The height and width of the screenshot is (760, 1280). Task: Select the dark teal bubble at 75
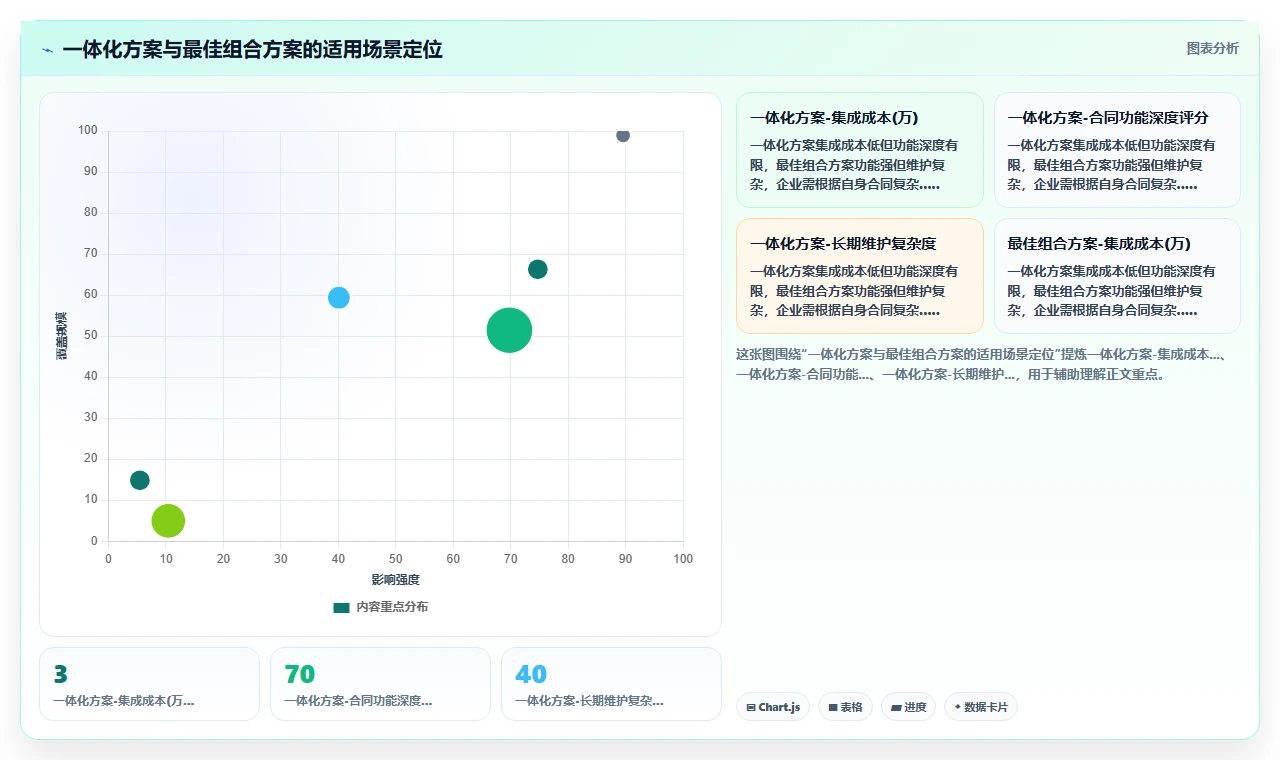pyautogui.click(x=538, y=269)
